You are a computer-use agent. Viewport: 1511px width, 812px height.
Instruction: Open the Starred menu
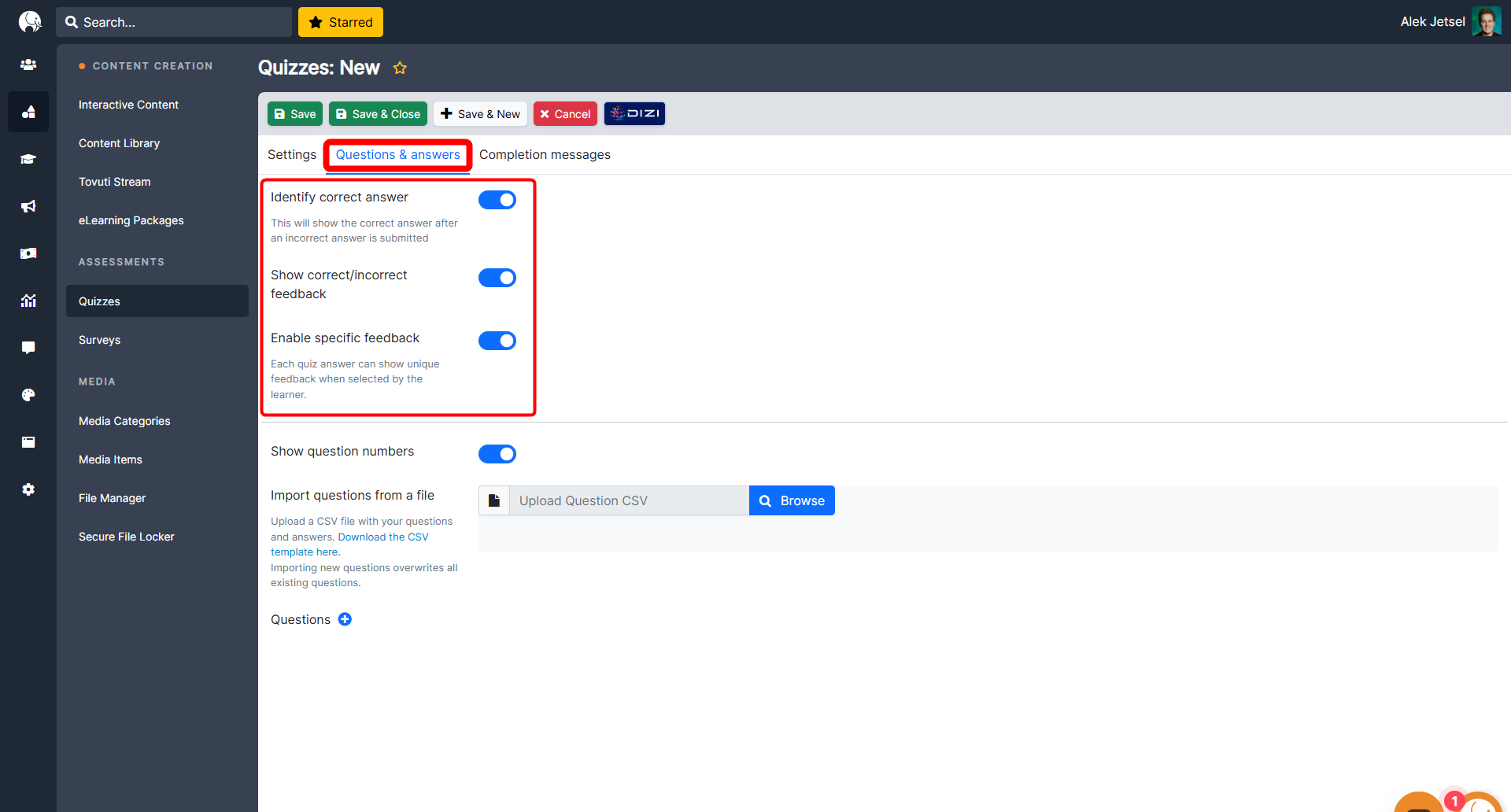click(341, 22)
